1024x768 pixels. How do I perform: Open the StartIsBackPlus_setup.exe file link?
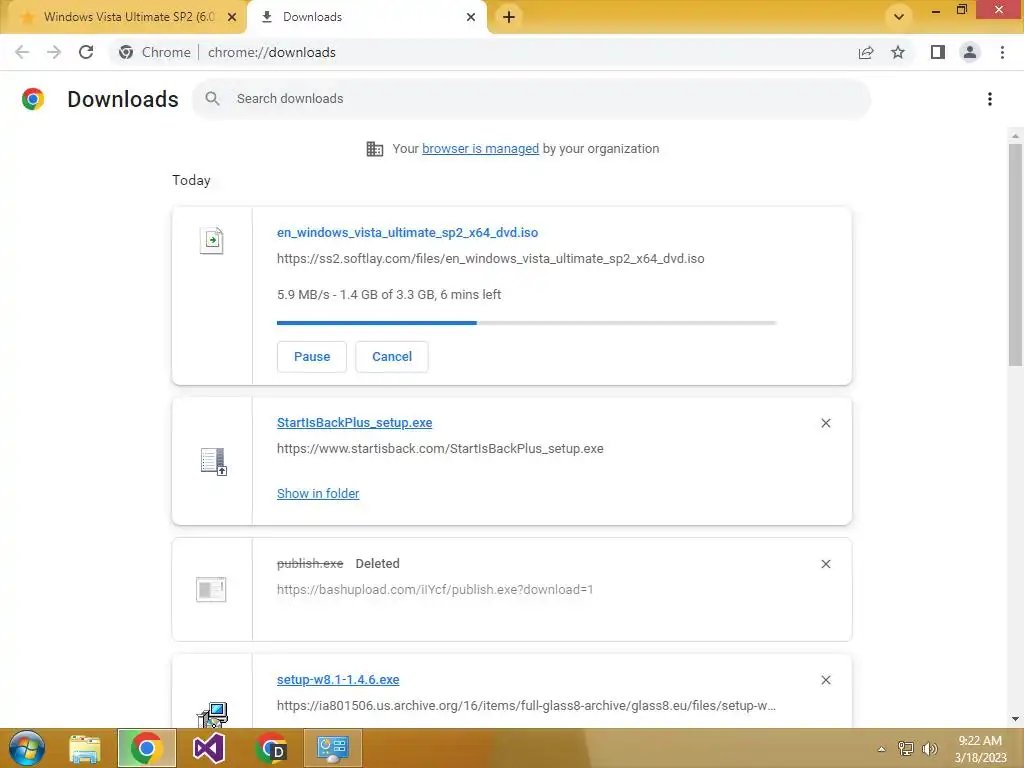click(x=355, y=423)
